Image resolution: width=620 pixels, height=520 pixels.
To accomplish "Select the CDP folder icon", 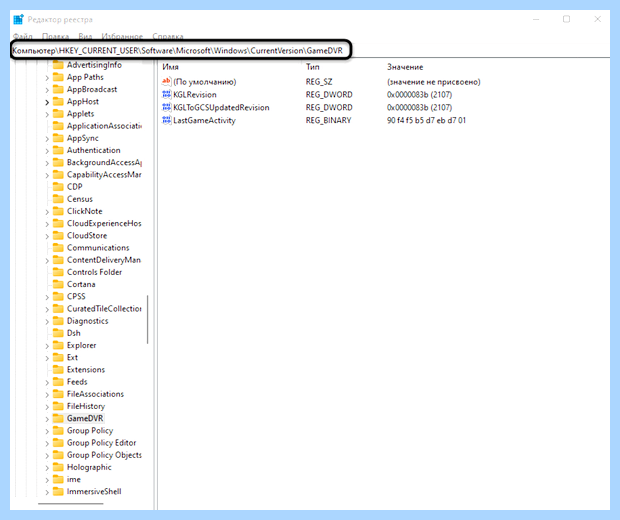I will (x=58, y=187).
